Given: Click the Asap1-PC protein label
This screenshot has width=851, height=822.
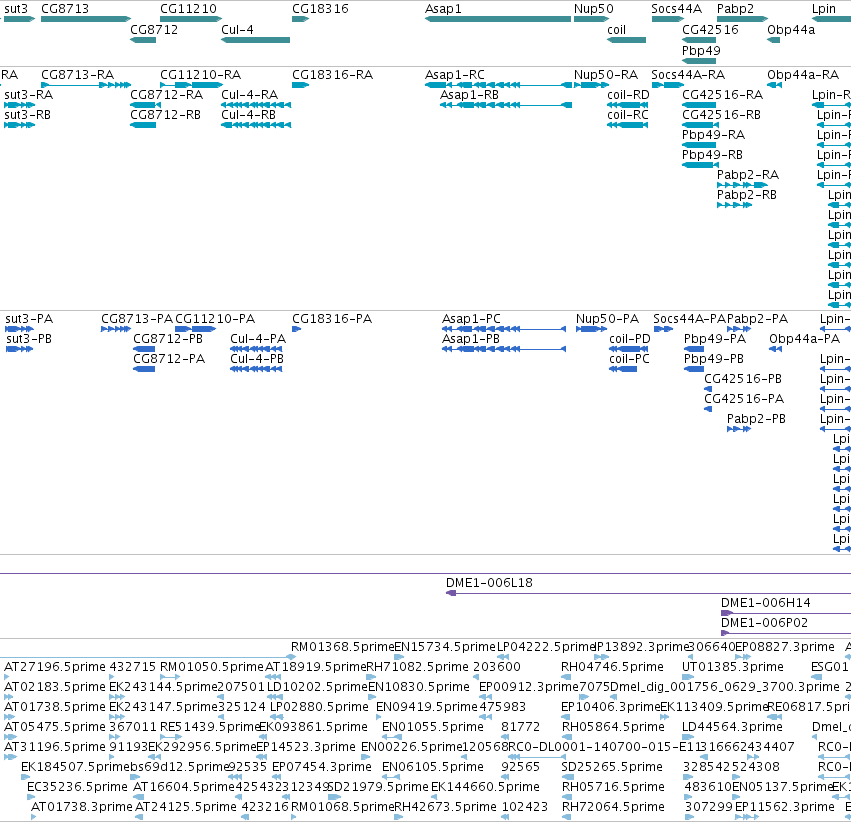Looking at the screenshot, I should [471, 318].
